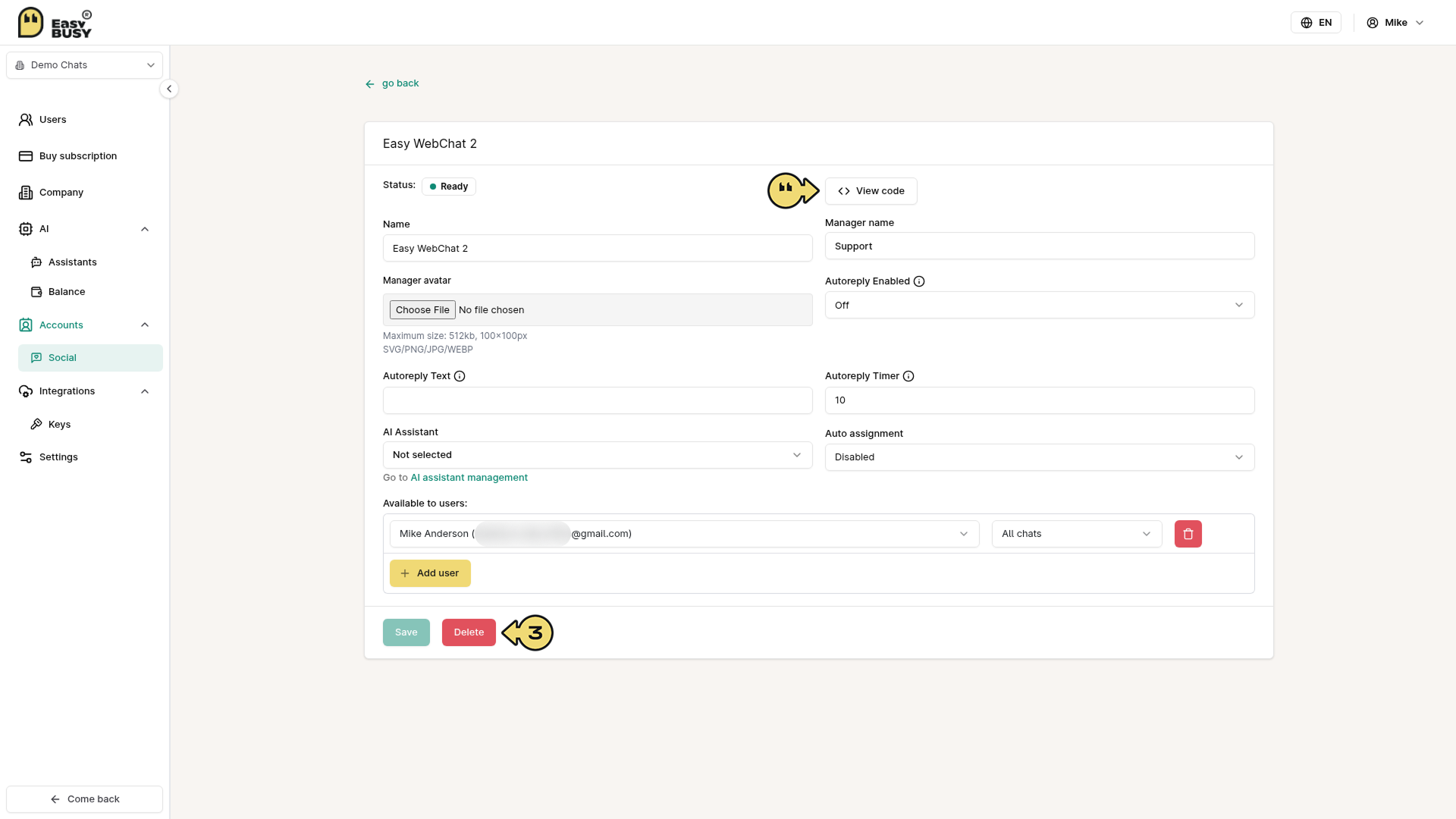Click the Autoreply Timer info icon

click(908, 376)
